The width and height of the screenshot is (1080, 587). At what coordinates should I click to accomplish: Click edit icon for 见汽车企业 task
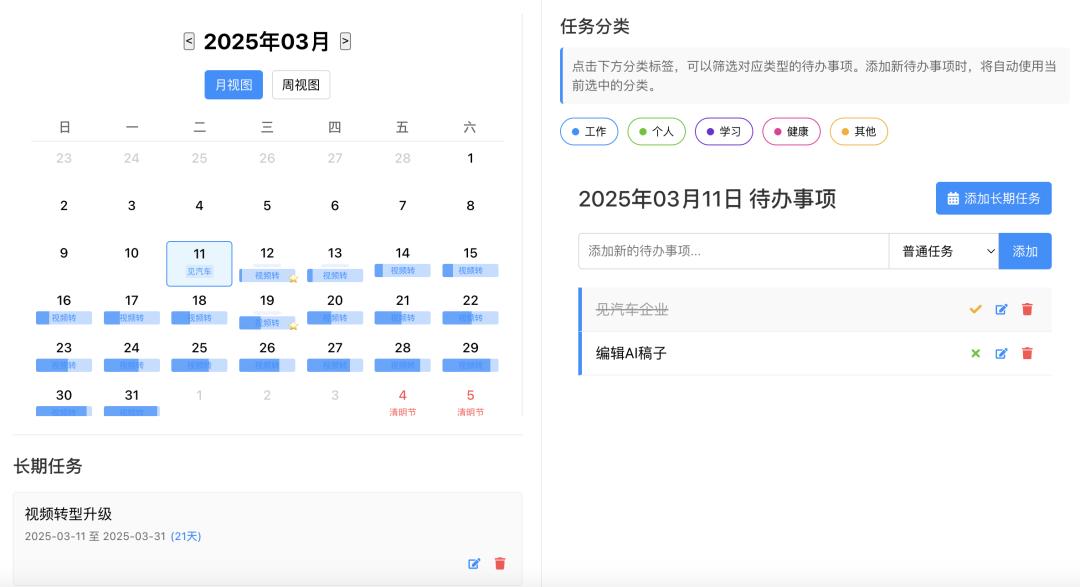1001,310
